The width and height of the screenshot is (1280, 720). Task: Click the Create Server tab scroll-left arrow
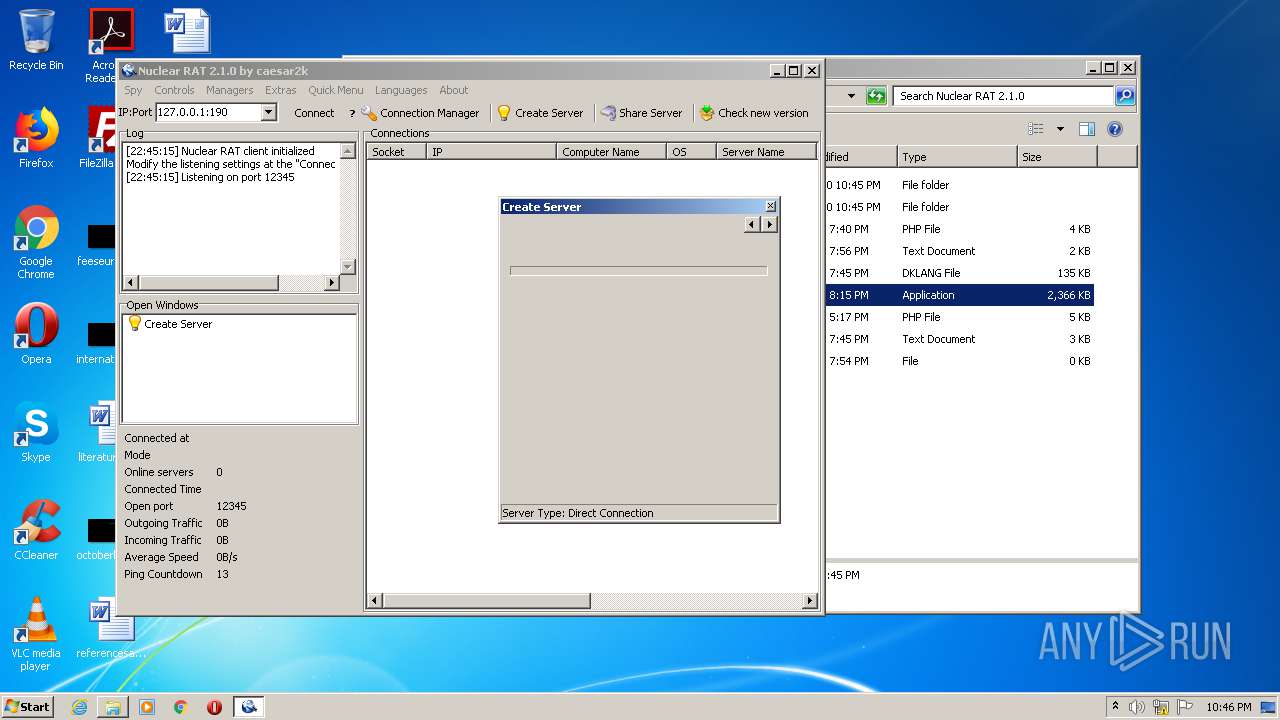752,225
